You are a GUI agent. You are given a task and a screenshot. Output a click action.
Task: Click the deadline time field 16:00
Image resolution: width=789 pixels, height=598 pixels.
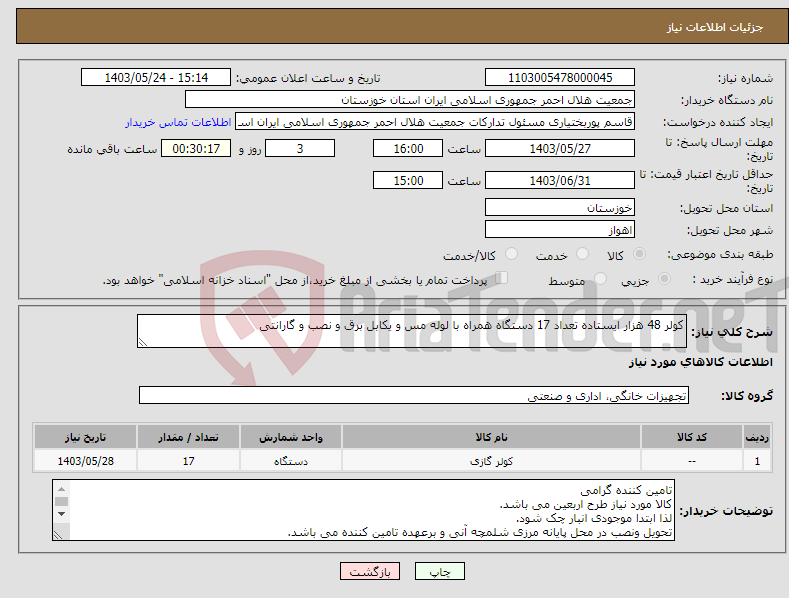pos(408,148)
